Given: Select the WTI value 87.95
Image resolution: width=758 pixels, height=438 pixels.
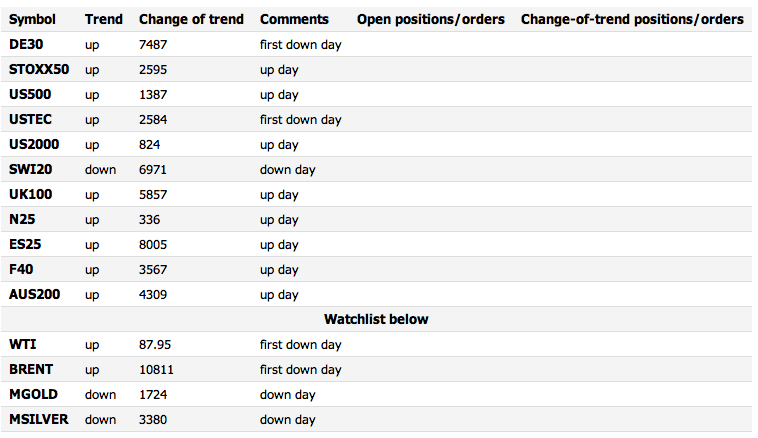Looking at the screenshot, I should pos(155,345).
